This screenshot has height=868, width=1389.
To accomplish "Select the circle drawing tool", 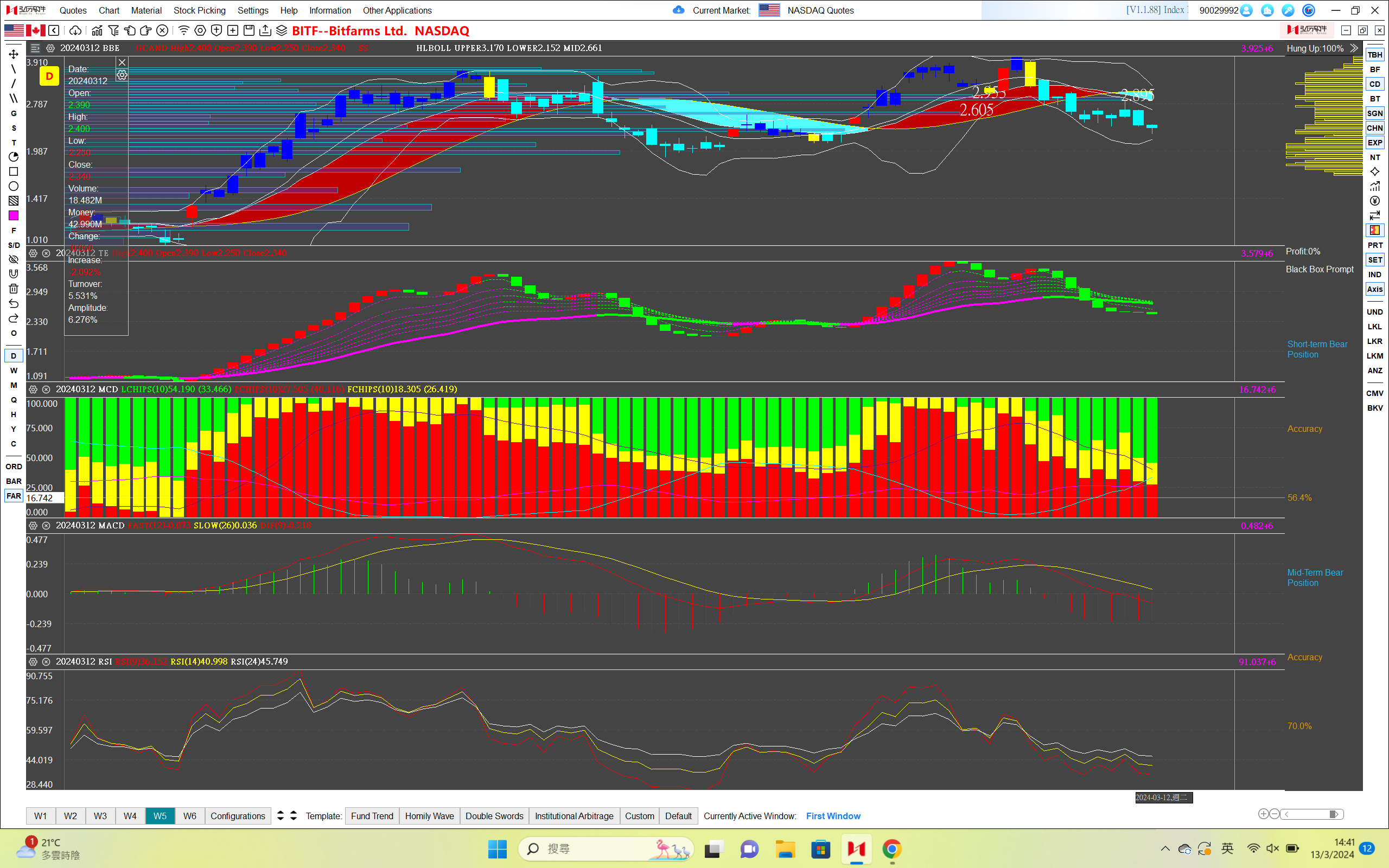I will [x=13, y=186].
